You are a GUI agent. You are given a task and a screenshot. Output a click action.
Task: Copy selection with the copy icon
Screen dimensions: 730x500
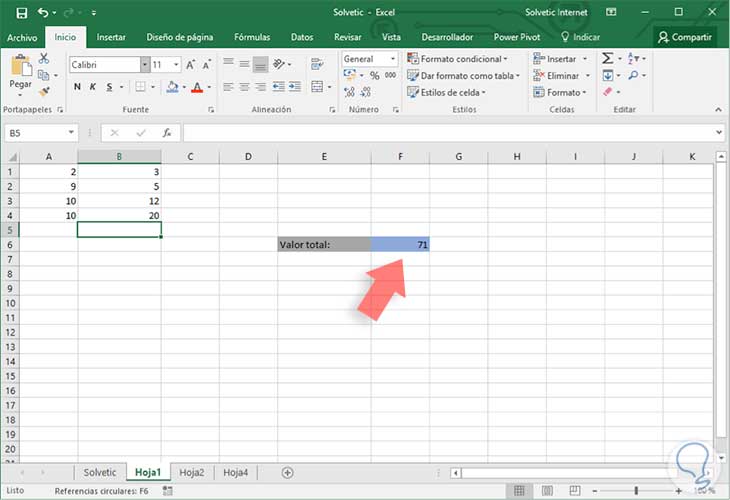(x=44, y=75)
